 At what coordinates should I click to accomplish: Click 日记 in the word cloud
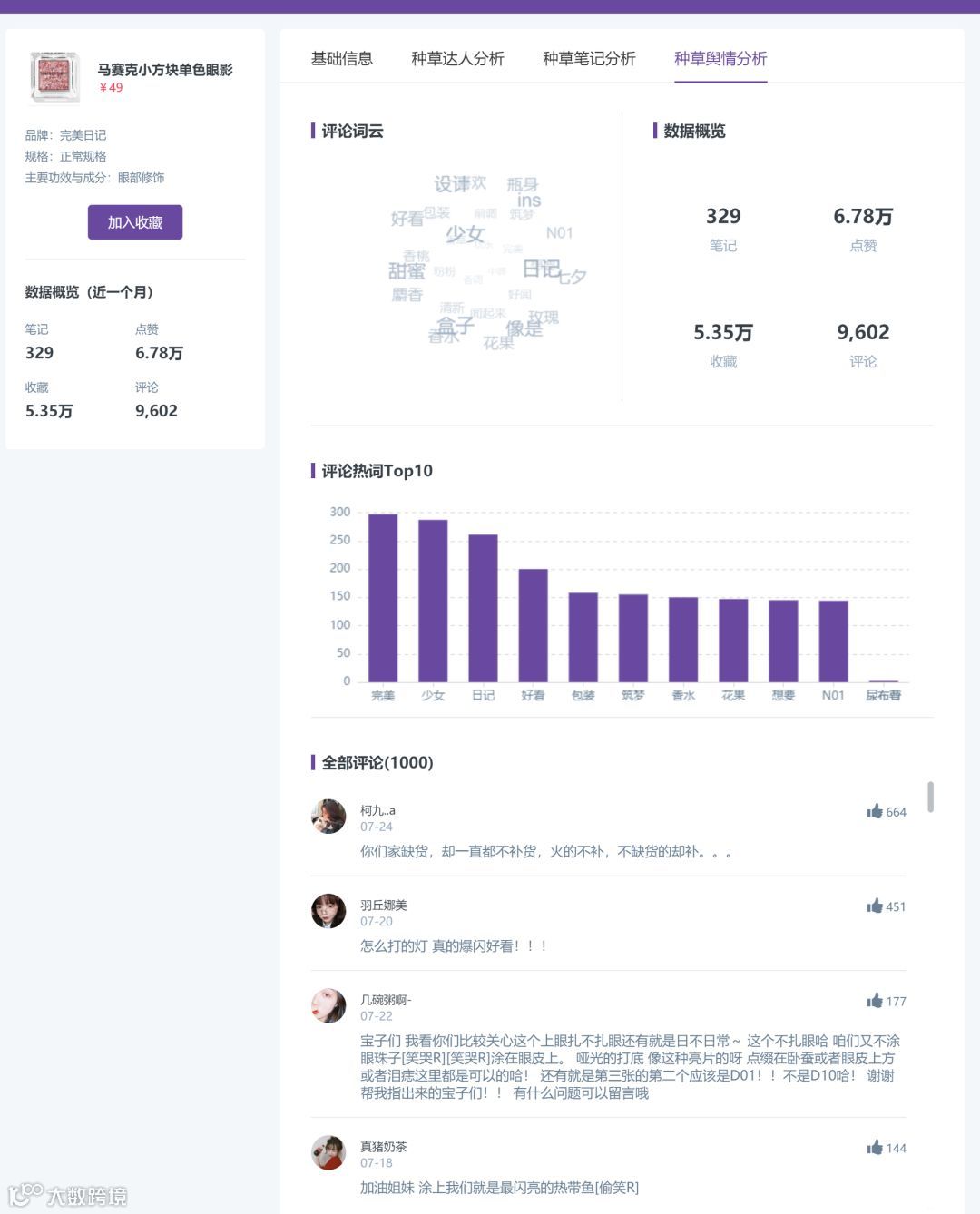[x=541, y=269]
